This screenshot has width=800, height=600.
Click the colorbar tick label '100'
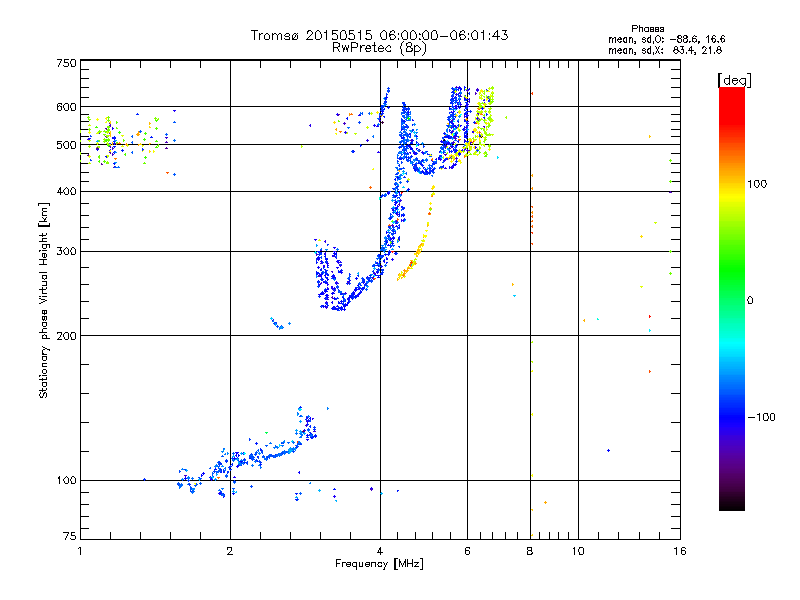tap(757, 184)
